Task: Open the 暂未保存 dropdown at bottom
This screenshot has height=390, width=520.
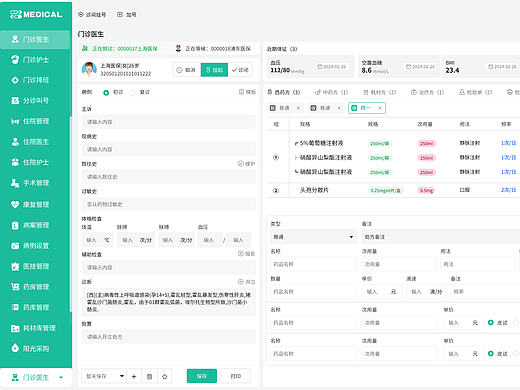Action: point(104,376)
